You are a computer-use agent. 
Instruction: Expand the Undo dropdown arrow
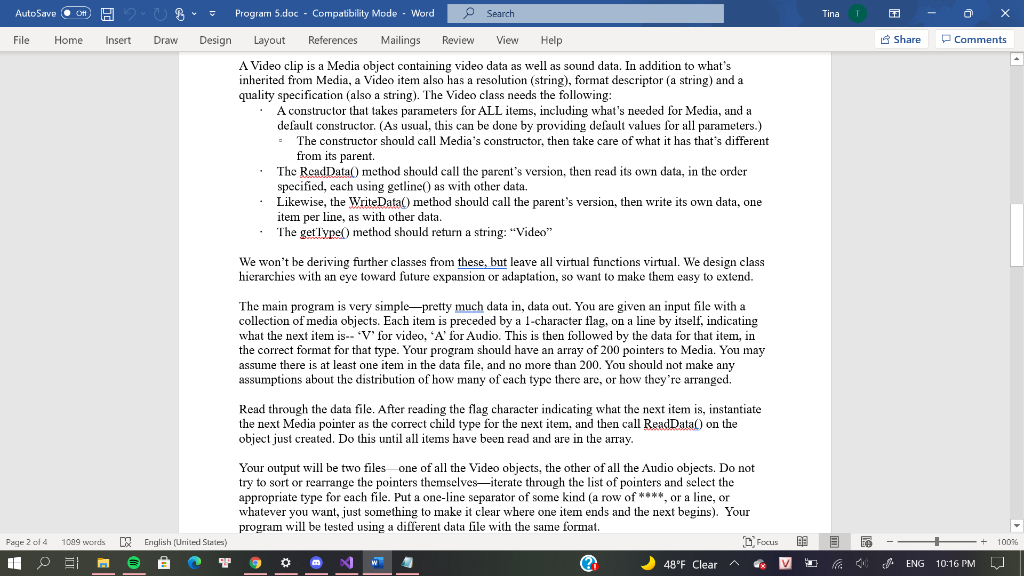point(143,14)
